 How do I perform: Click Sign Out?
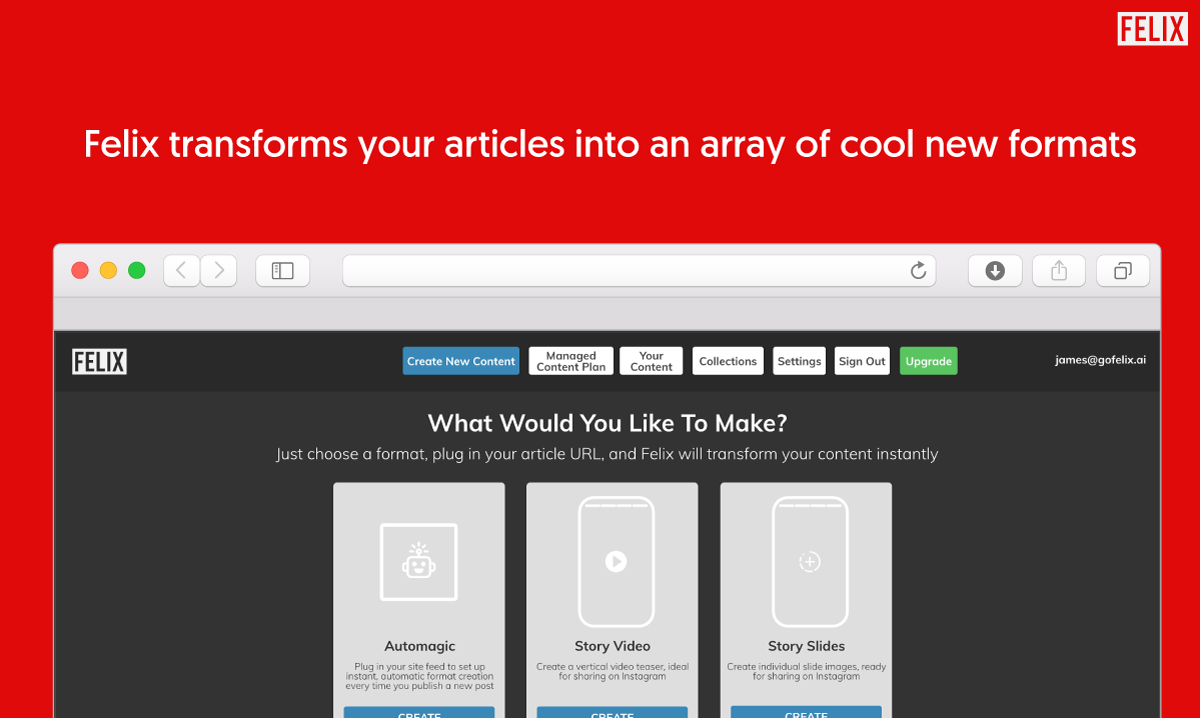[862, 361]
